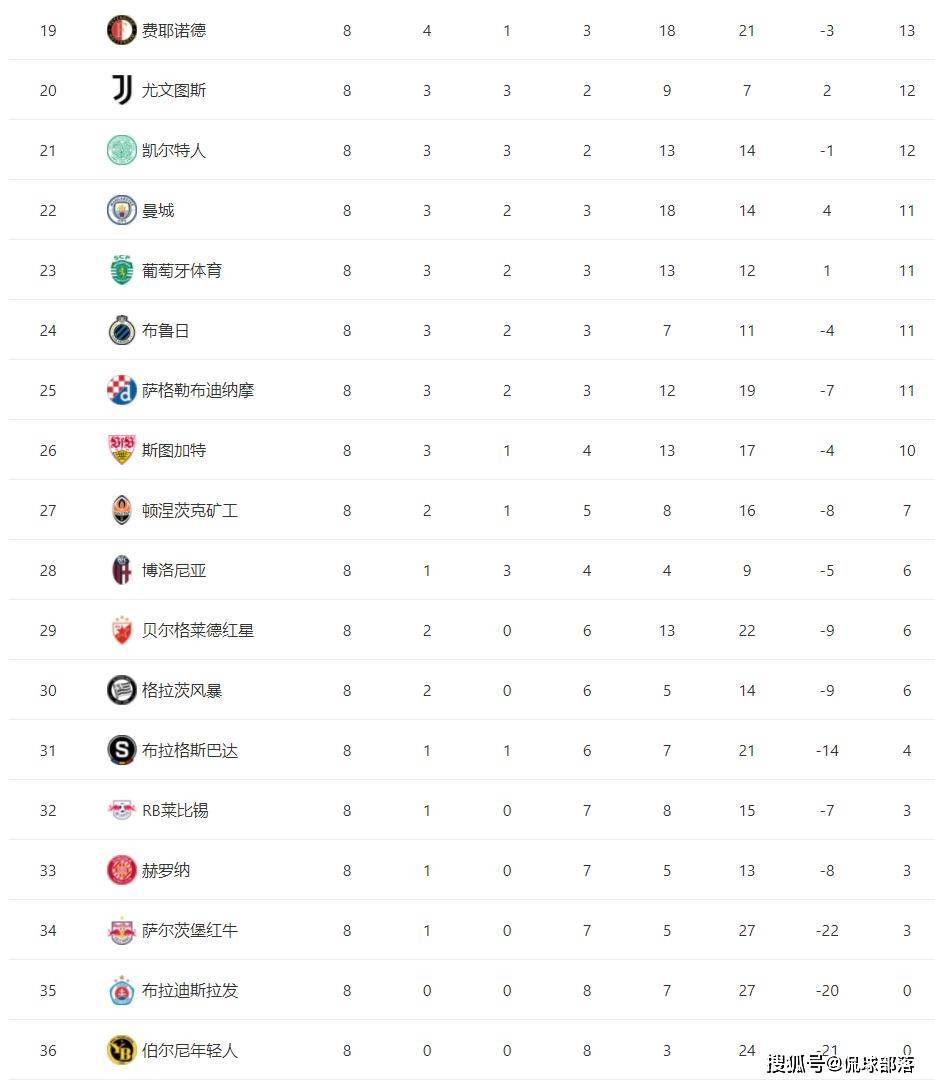Open the Sporting CP green logo
The width and height of the screenshot is (935, 1084).
tap(122, 270)
